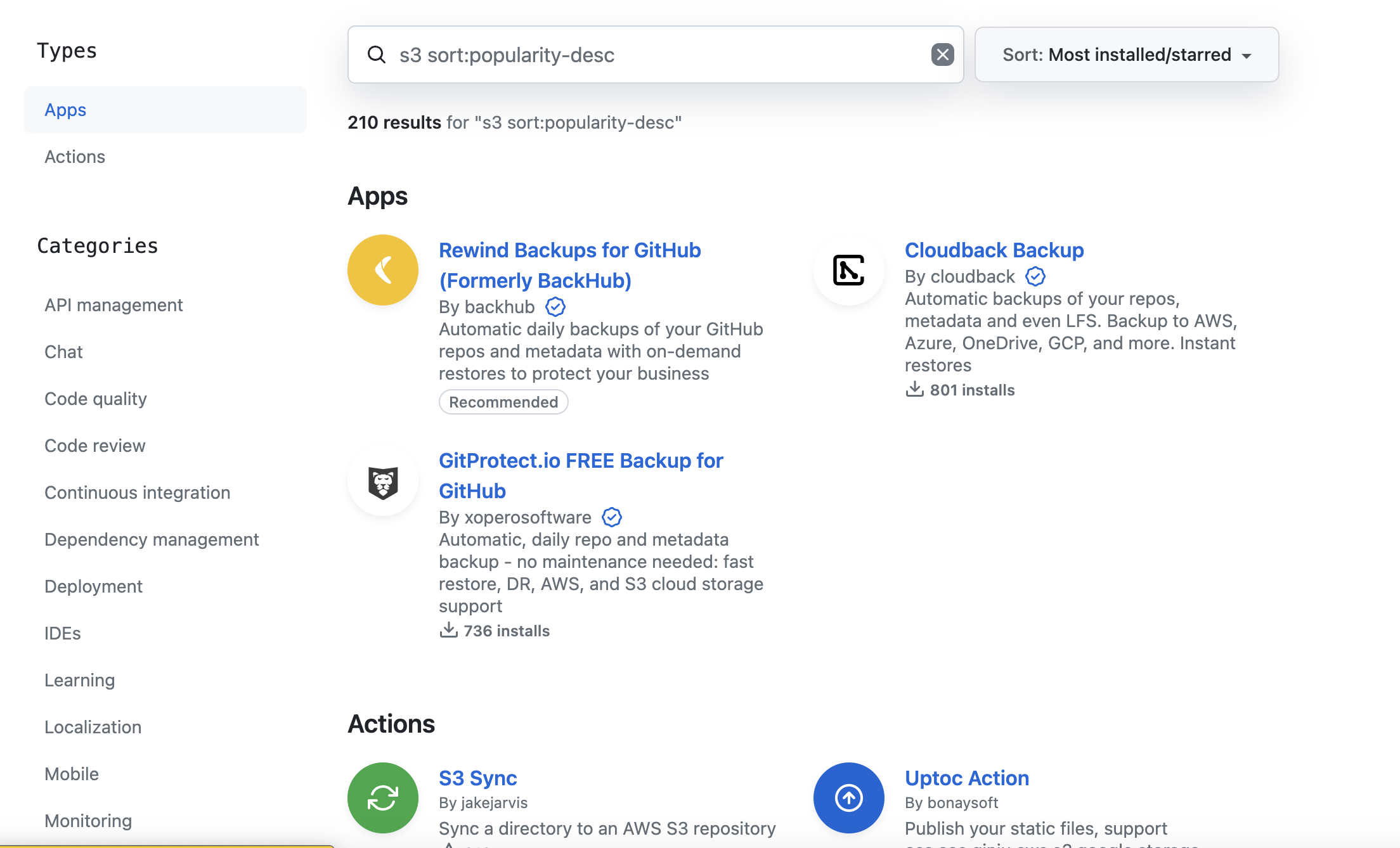The width and height of the screenshot is (1400, 848).
Task: Clear the search query with the X button
Action: (942, 55)
